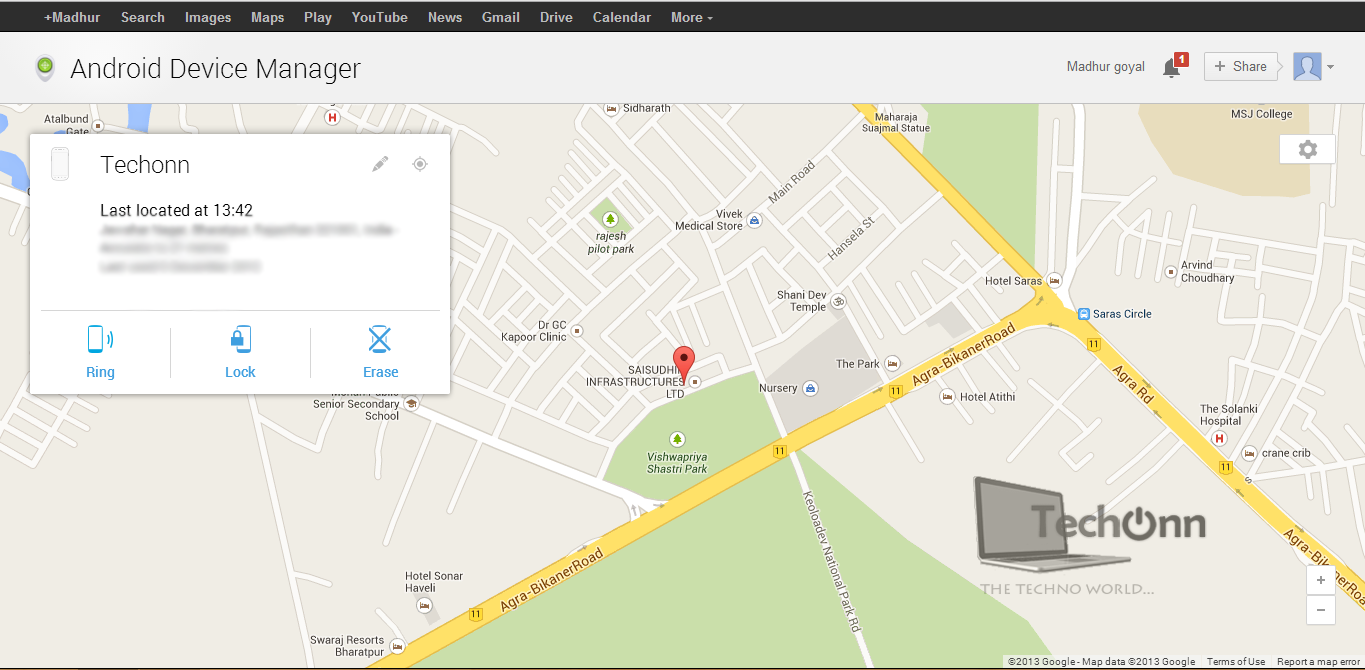Click the Ring phone icon
Image resolution: width=1365 pixels, height=670 pixels.
coord(100,340)
